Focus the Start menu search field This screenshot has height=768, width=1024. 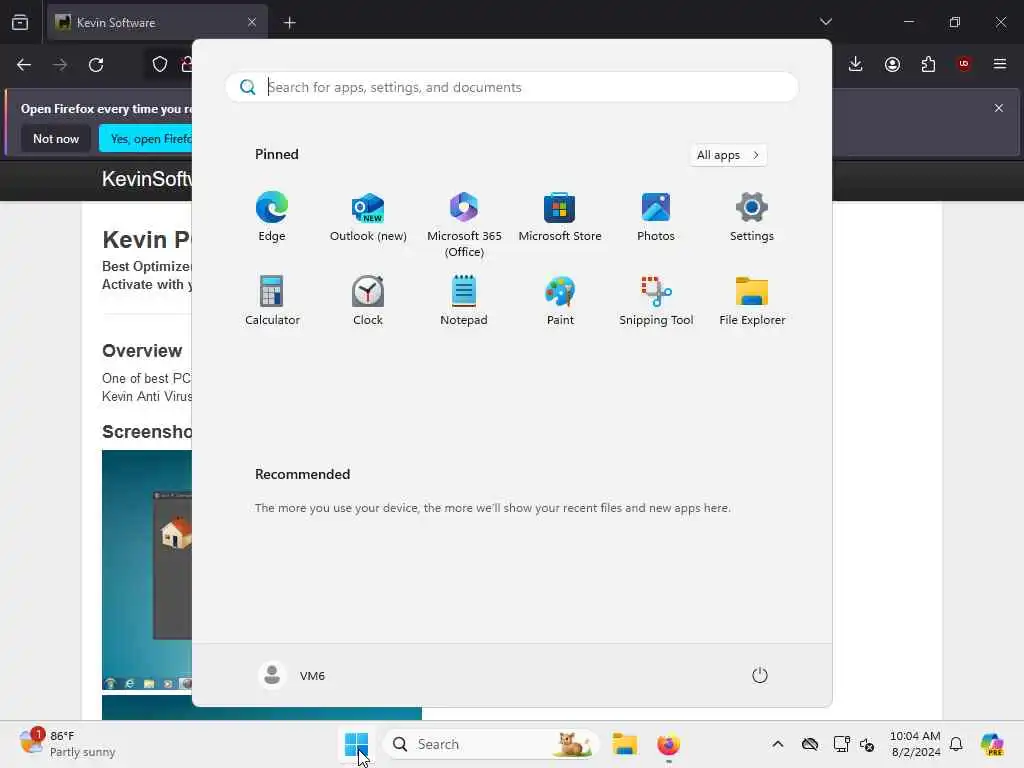pos(512,87)
